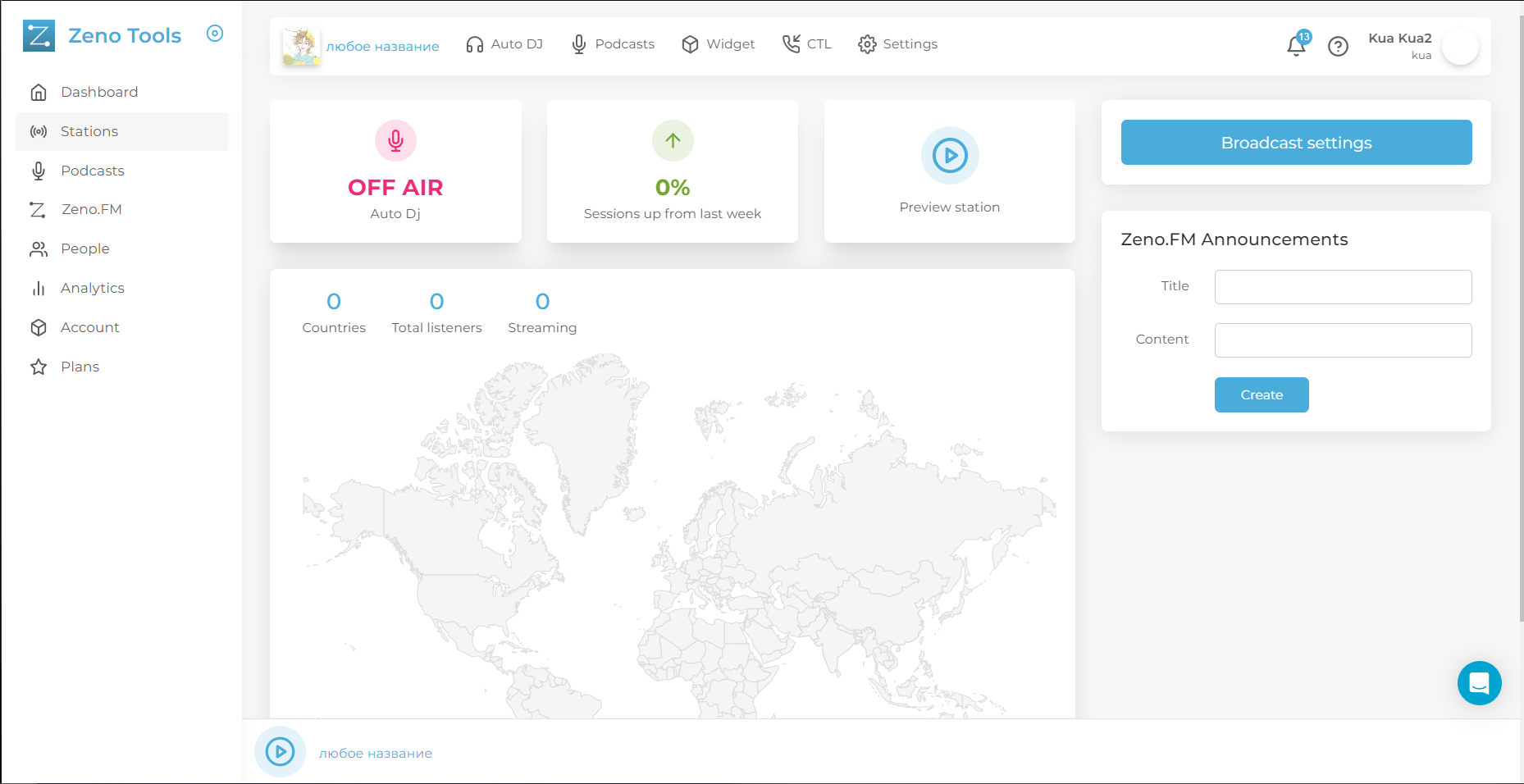The height and width of the screenshot is (784, 1524).
Task: Click the Preview station play icon
Action: 950,155
